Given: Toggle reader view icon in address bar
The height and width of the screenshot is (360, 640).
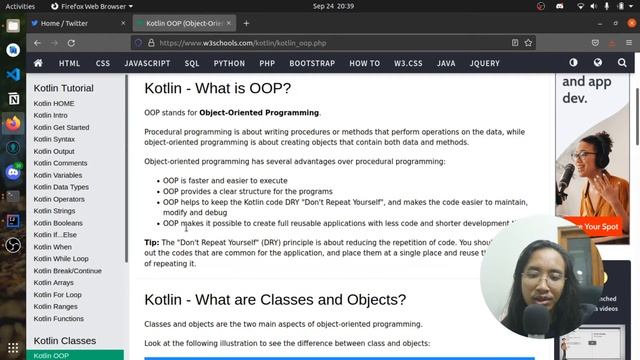Looking at the screenshot, I should coord(515,43).
